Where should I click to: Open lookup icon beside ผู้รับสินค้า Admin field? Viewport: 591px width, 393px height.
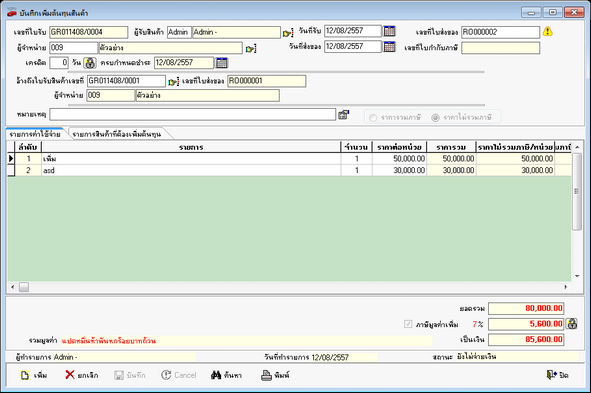(x=288, y=33)
